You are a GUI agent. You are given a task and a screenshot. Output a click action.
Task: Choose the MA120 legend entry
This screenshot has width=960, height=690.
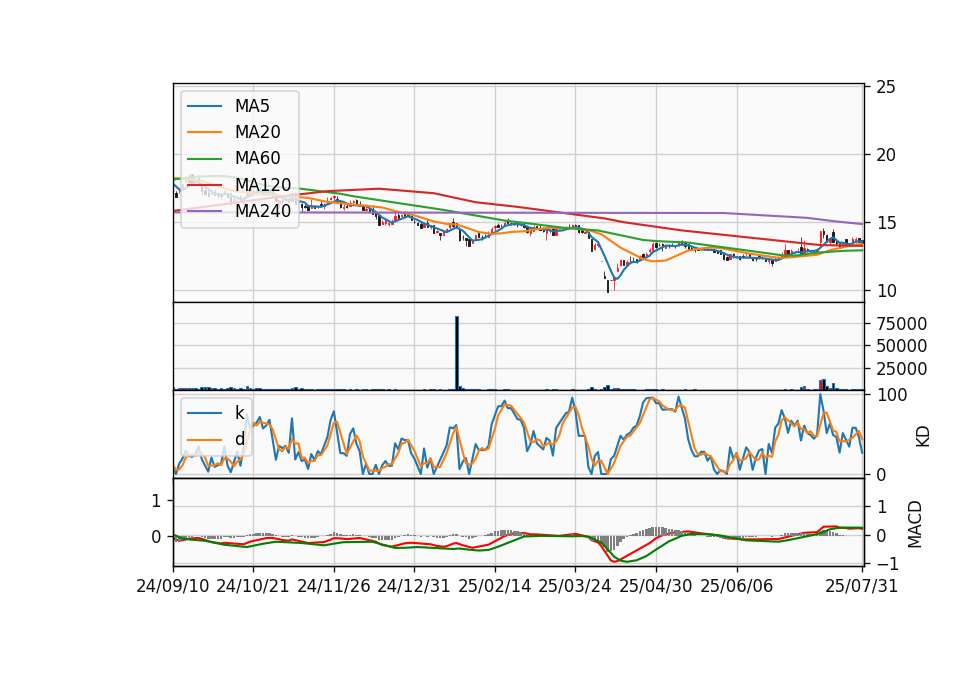point(239,185)
